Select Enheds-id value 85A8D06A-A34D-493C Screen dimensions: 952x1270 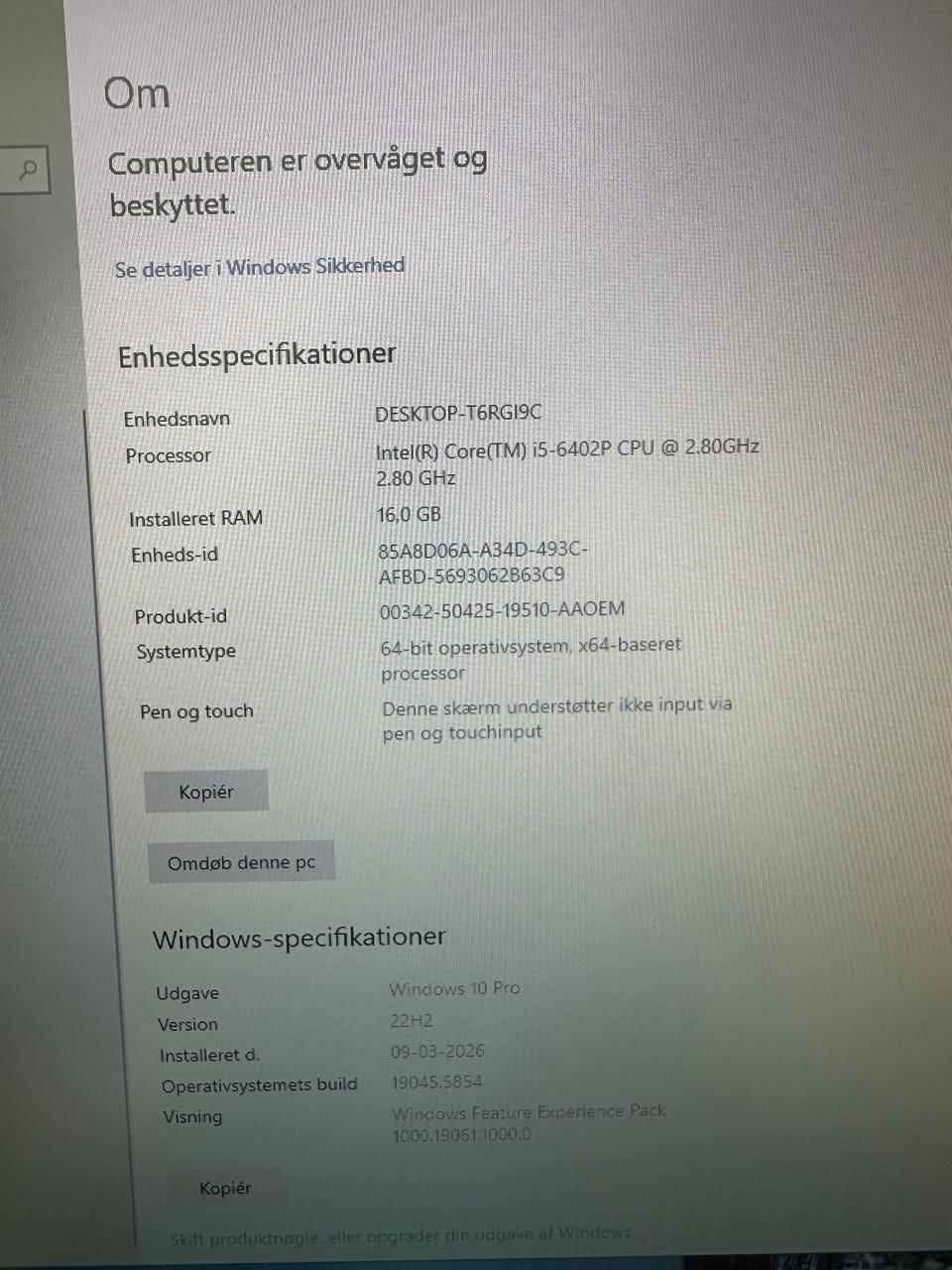point(484,563)
